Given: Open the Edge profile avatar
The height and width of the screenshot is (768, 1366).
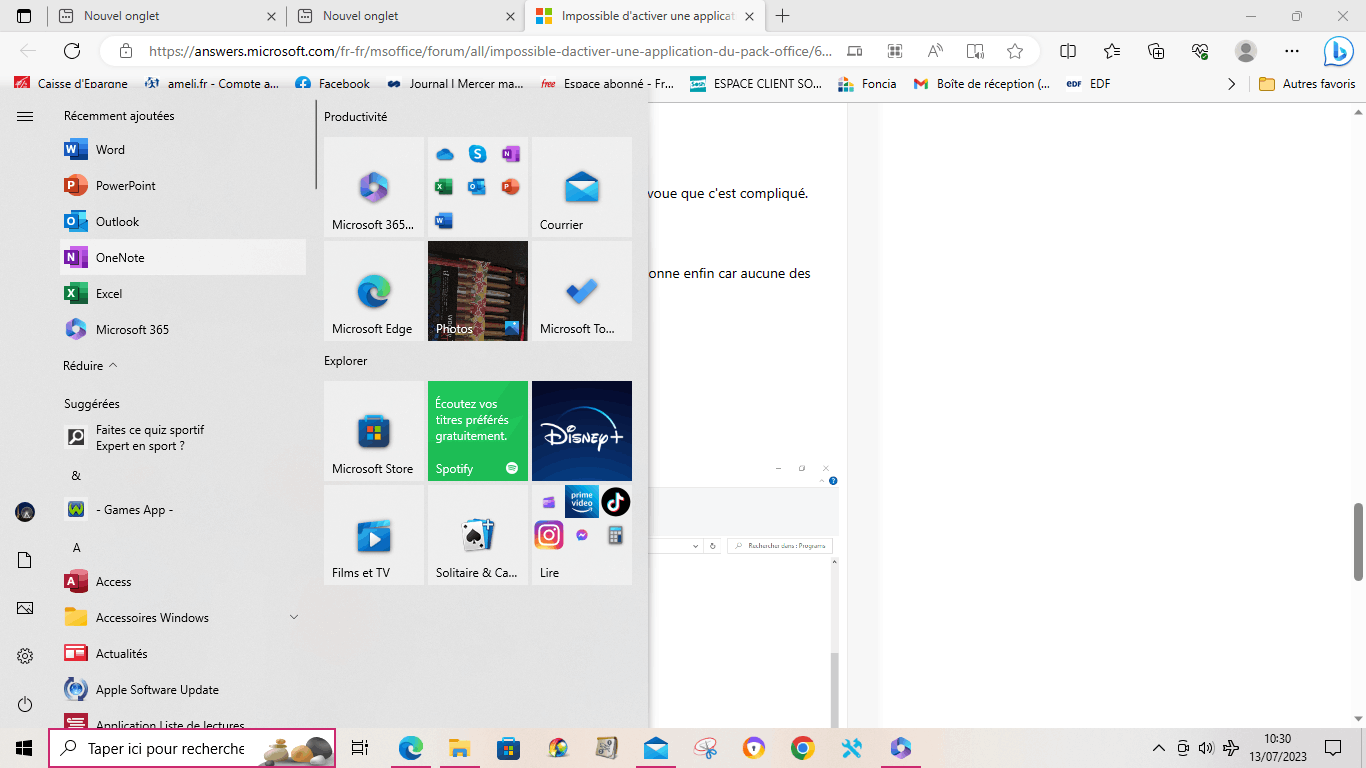Looking at the screenshot, I should point(1246,51).
